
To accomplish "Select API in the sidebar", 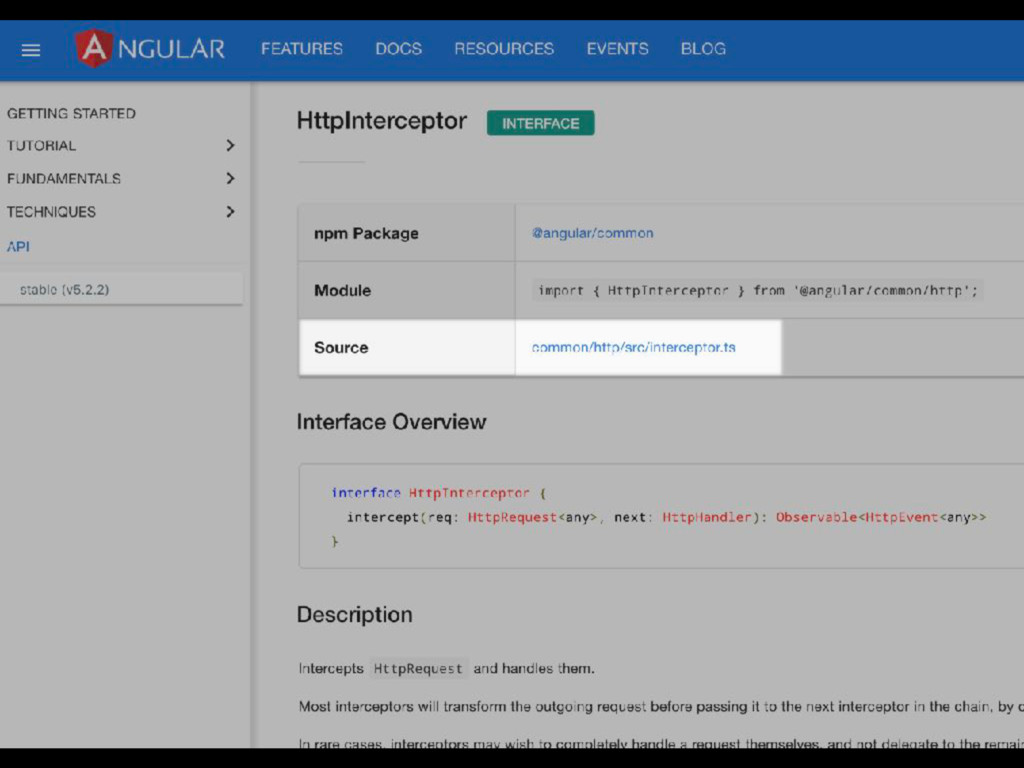I will [18, 246].
